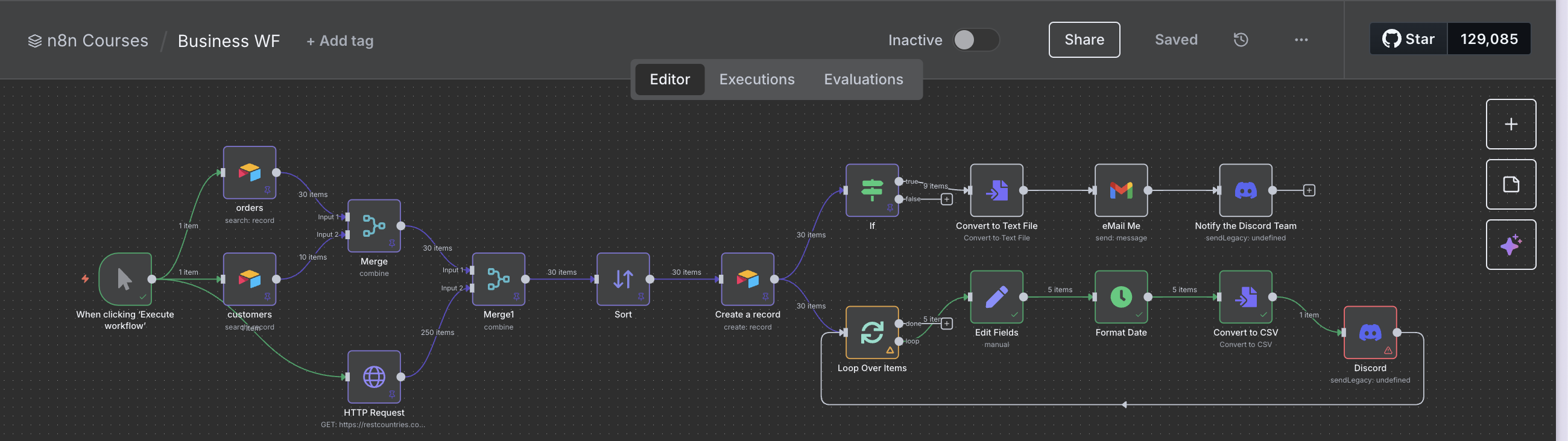Screen dimensions: 1568x441
Task: Switch to the Executions tab
Action: (756, 80)
